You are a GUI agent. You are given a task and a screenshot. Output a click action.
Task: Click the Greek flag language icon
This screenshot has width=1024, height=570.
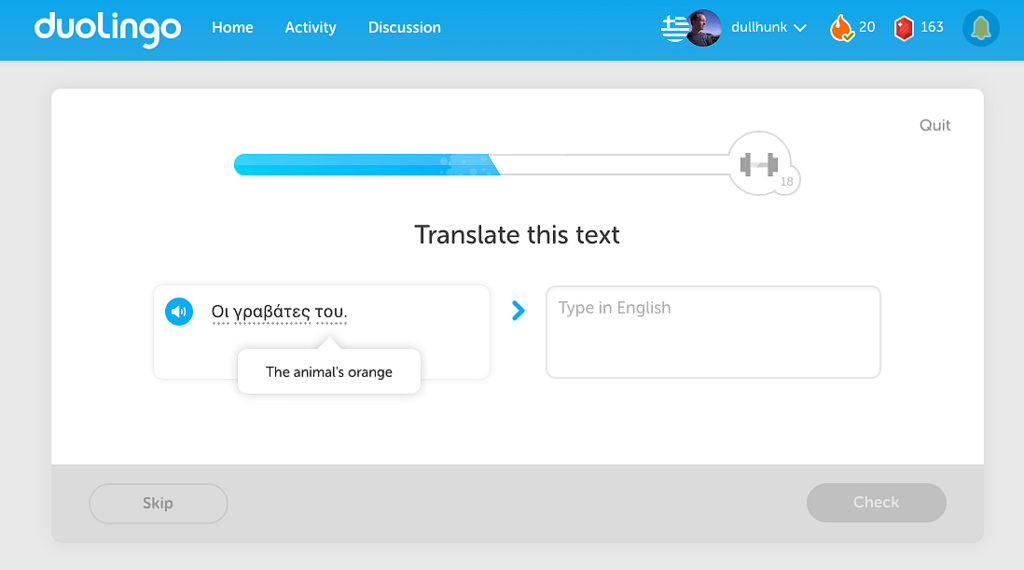click(674, 28)
